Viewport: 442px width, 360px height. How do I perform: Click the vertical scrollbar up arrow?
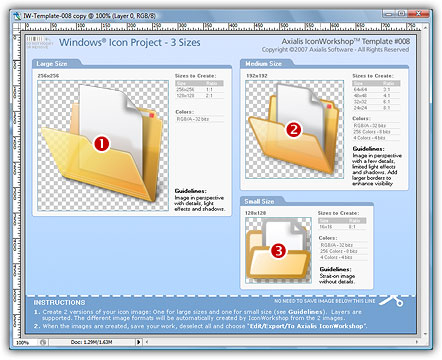pyautogui.click(x=426, y=28)
